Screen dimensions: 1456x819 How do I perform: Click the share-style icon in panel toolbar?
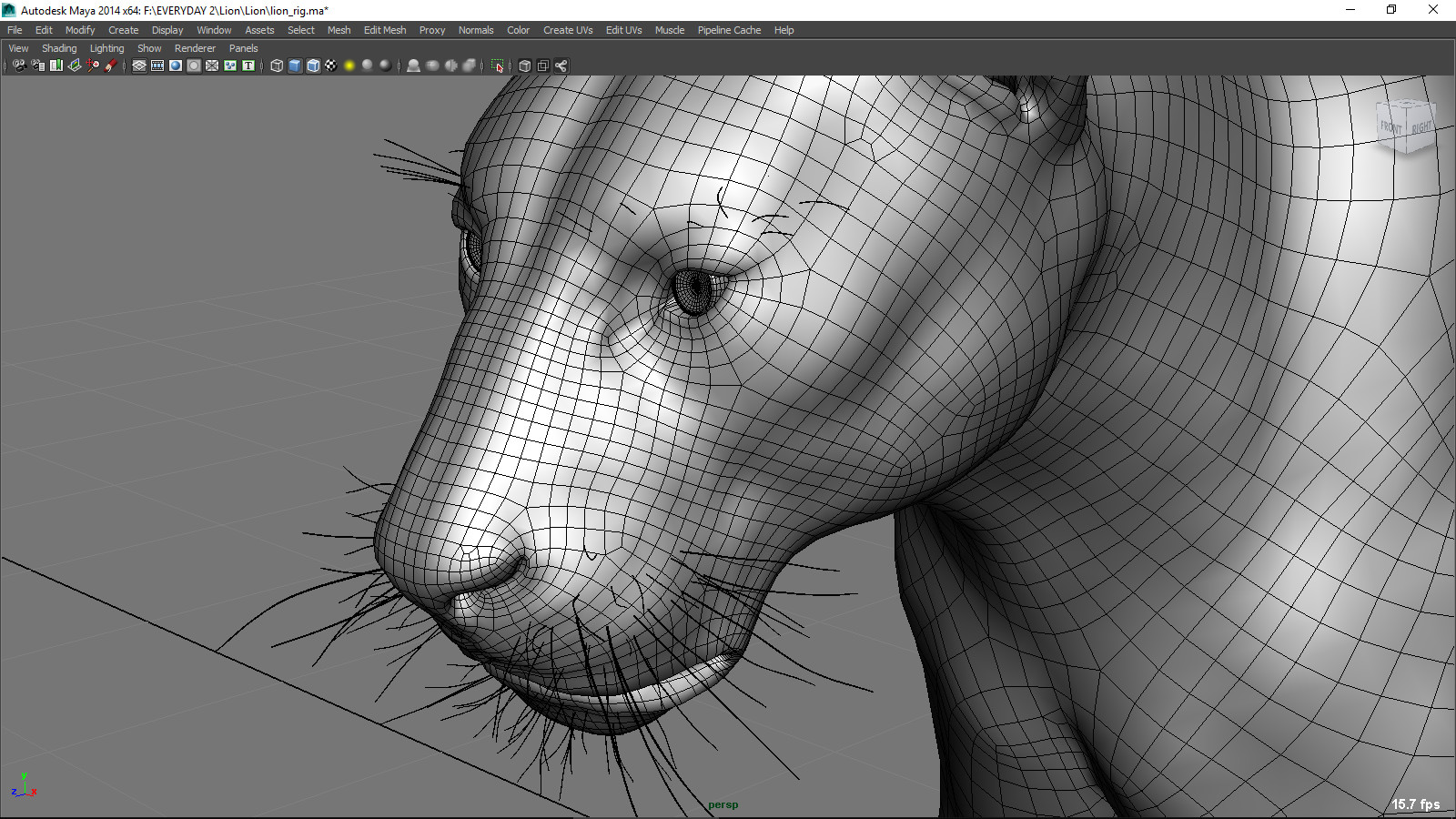[561, 66]
